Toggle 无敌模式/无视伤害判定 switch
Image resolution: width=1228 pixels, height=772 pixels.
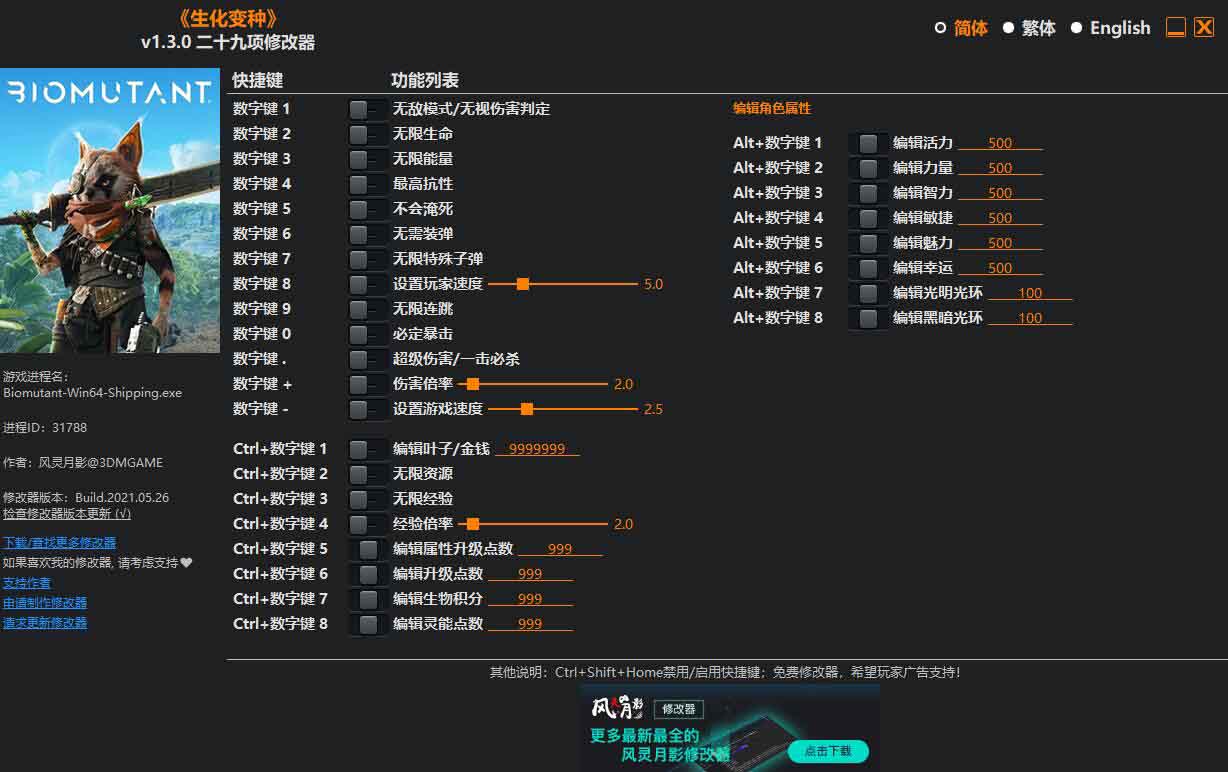point(368,109)
